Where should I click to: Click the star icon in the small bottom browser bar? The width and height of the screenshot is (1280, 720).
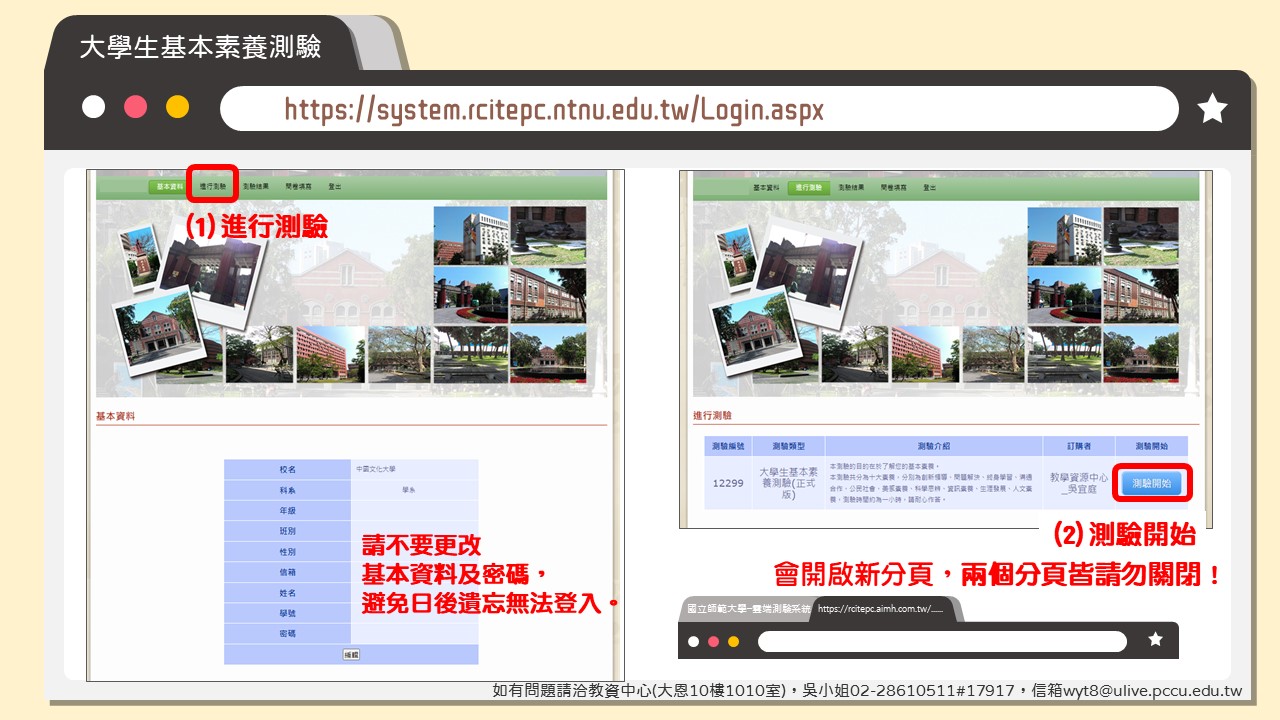point(1155,640)
